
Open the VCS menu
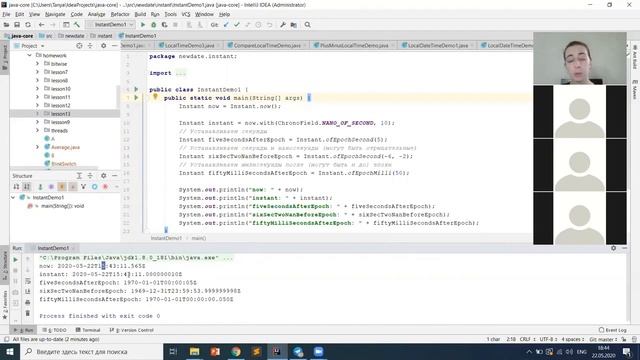click(186, 14)
